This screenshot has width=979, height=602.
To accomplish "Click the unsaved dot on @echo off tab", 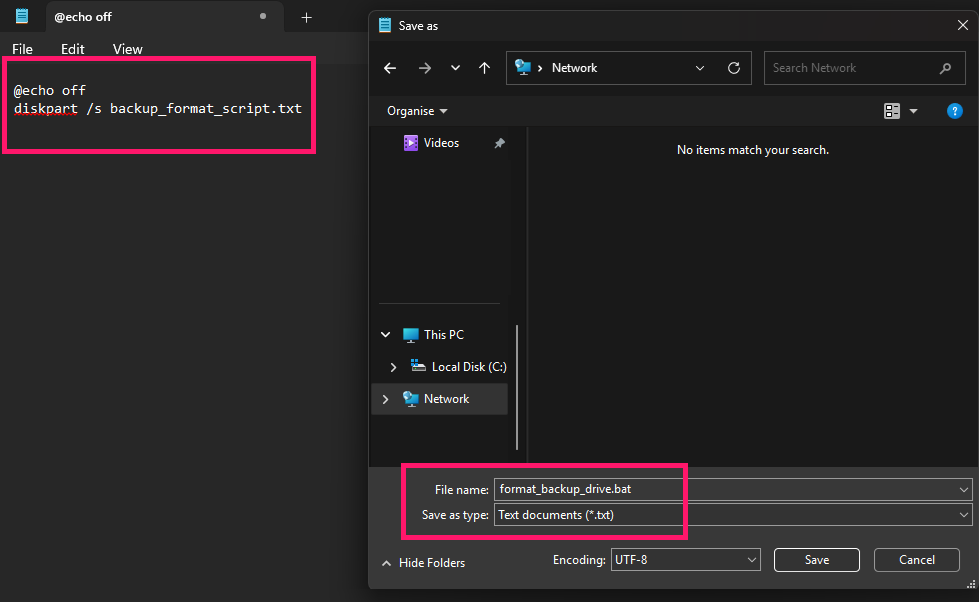I will pos(263,16).
